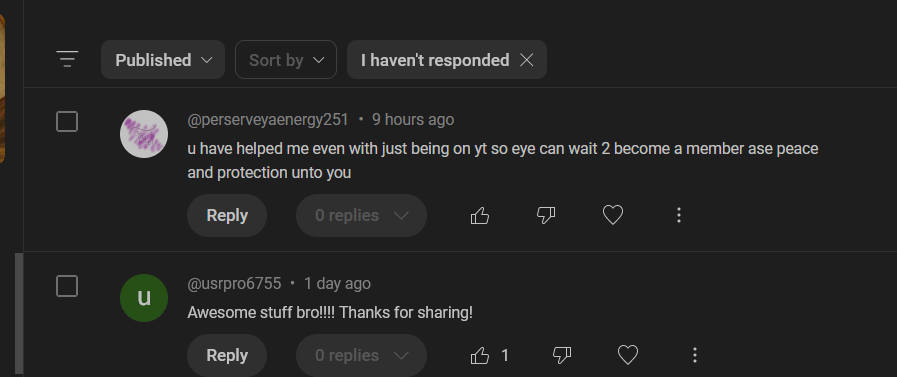Dislike the @perserveyaenergy251 comment
897x377 pixels.
click(546, 216)
